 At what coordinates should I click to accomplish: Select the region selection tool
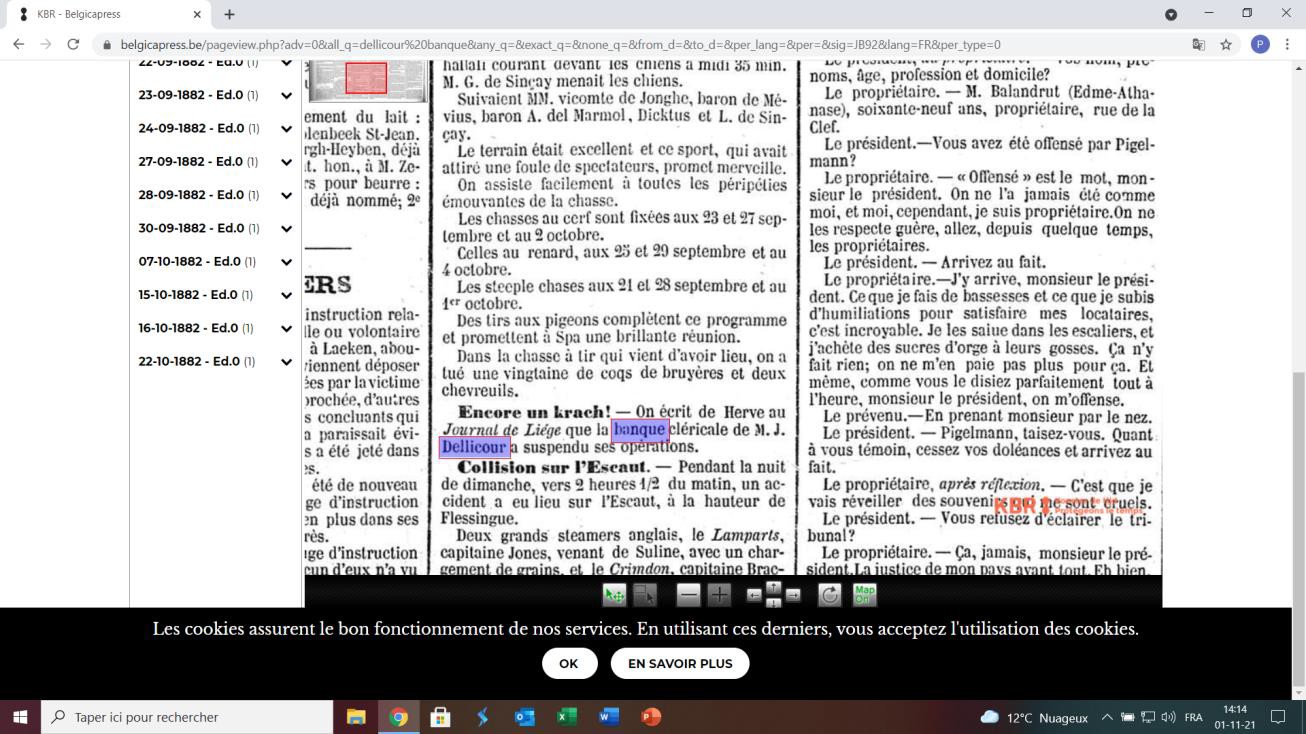pyautogui.click(x=644, y=595)
